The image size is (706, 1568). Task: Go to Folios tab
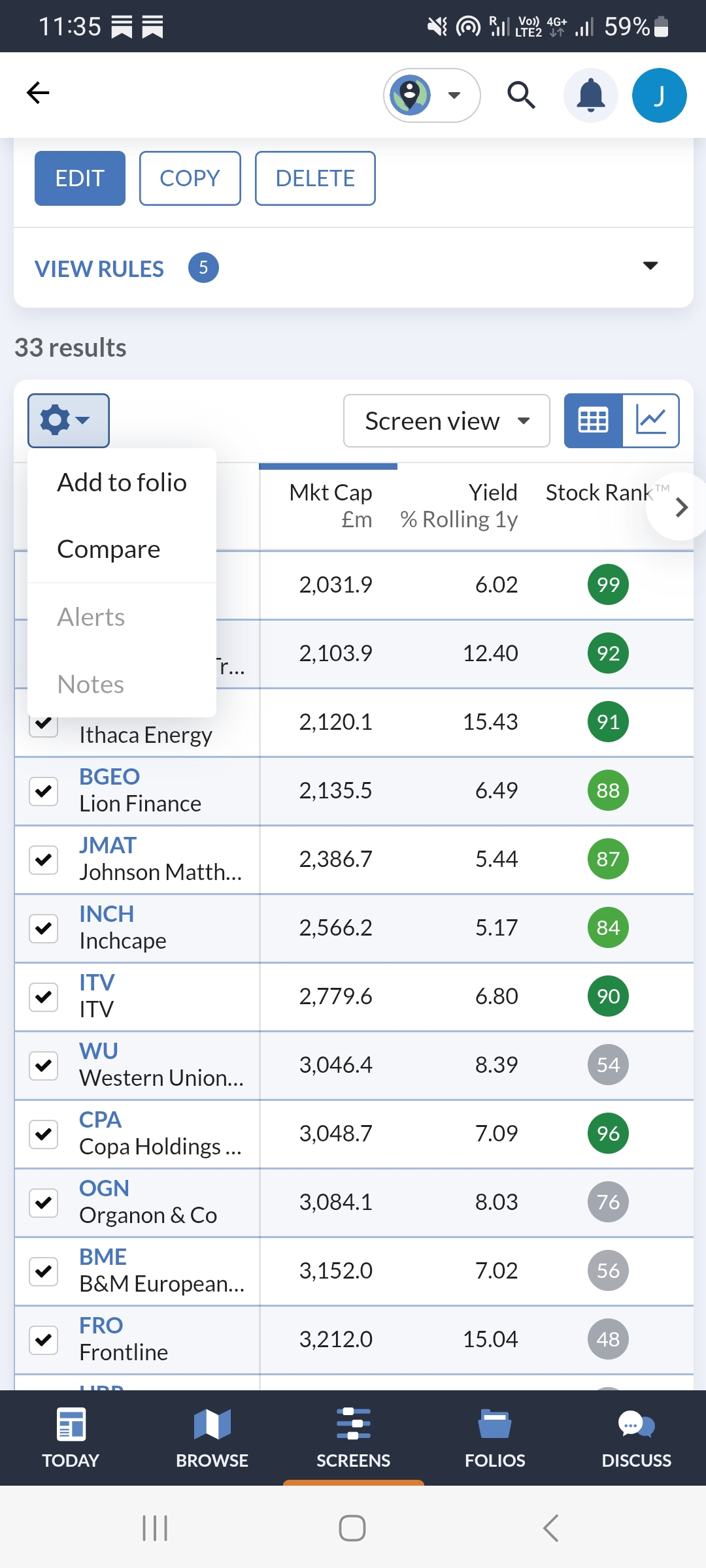tap(495, 1437)
